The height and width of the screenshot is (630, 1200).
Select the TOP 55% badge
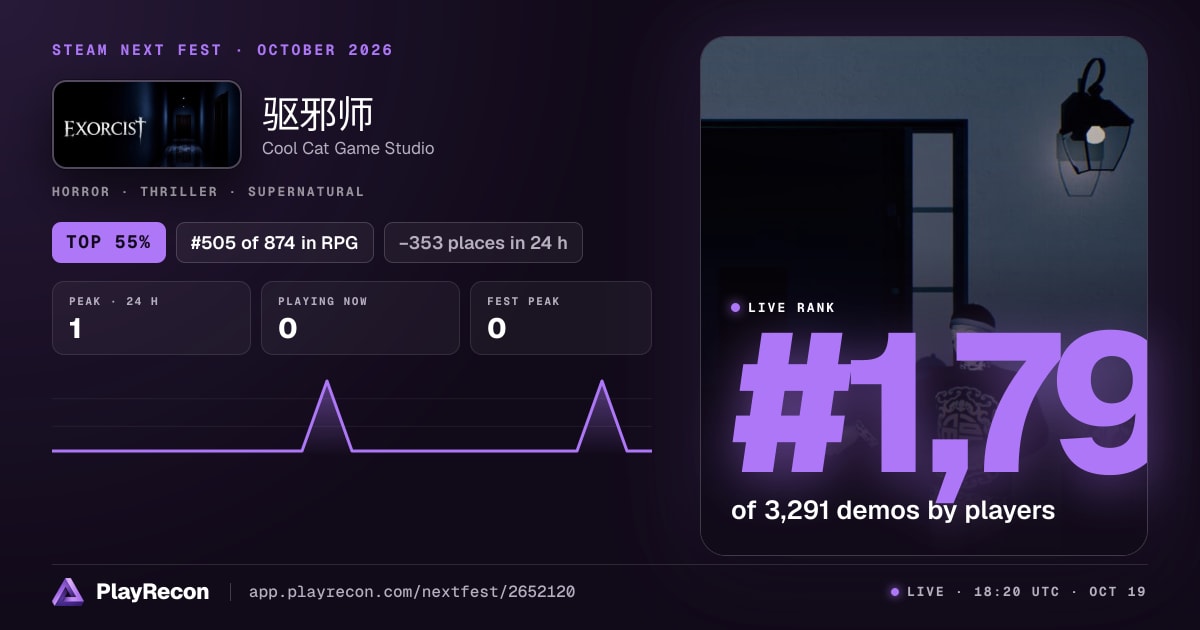coord(109,242)
